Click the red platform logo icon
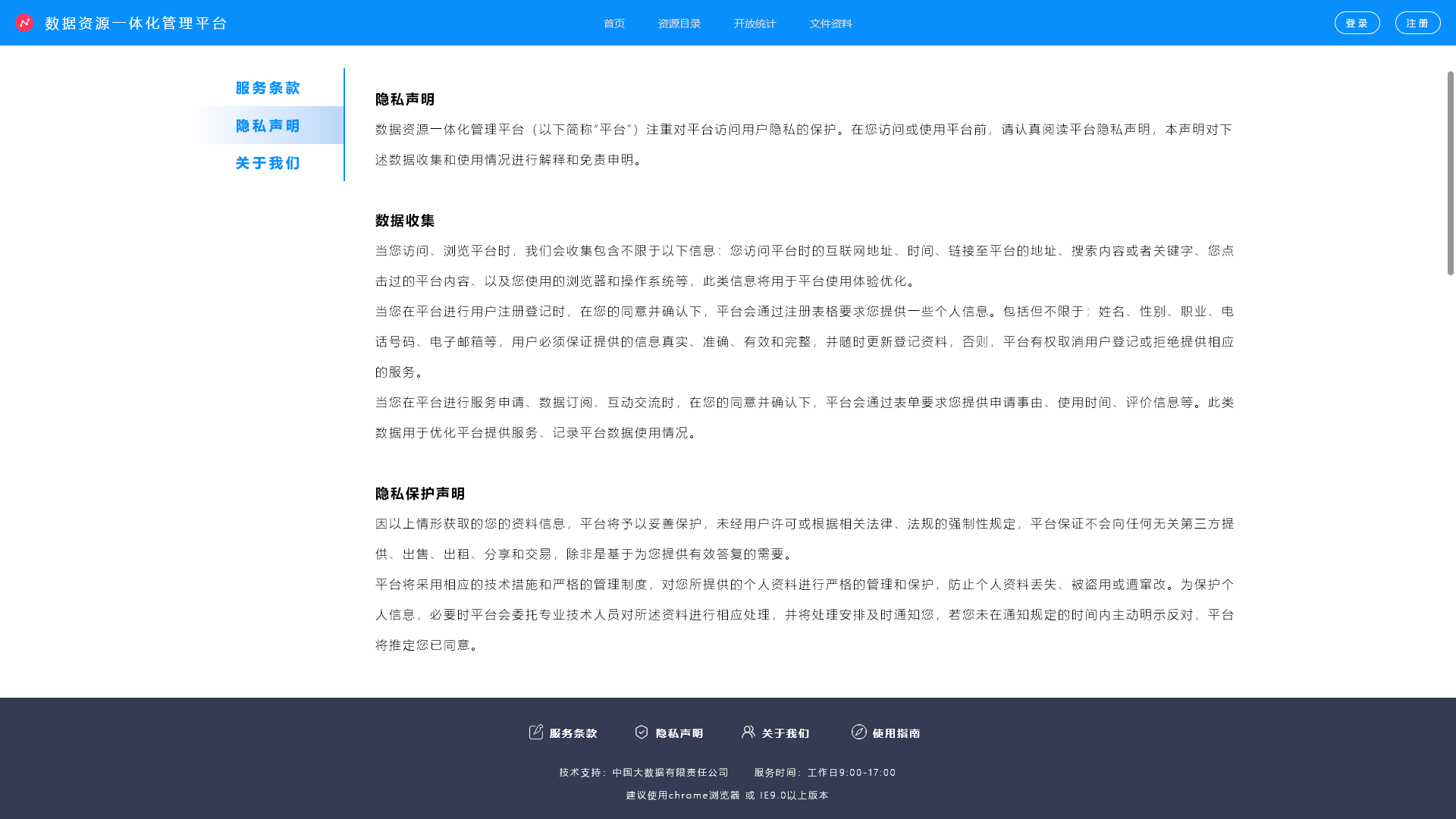 tap(24, 23)
